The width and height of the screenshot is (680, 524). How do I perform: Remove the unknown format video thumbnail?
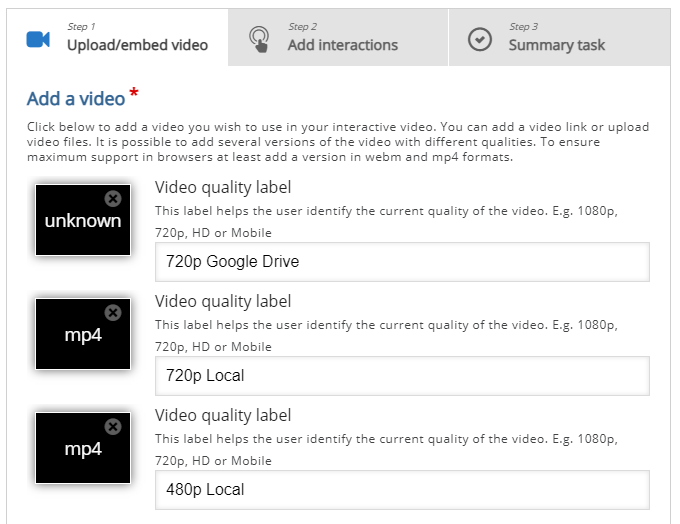click(113, 199)
